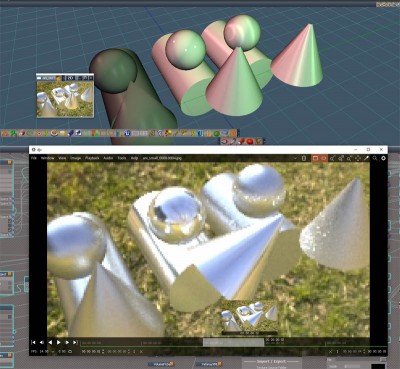Click the small render preview window in the 3D viewport
400x369 pixels.
pyautogui.click(x=65, y=96)
